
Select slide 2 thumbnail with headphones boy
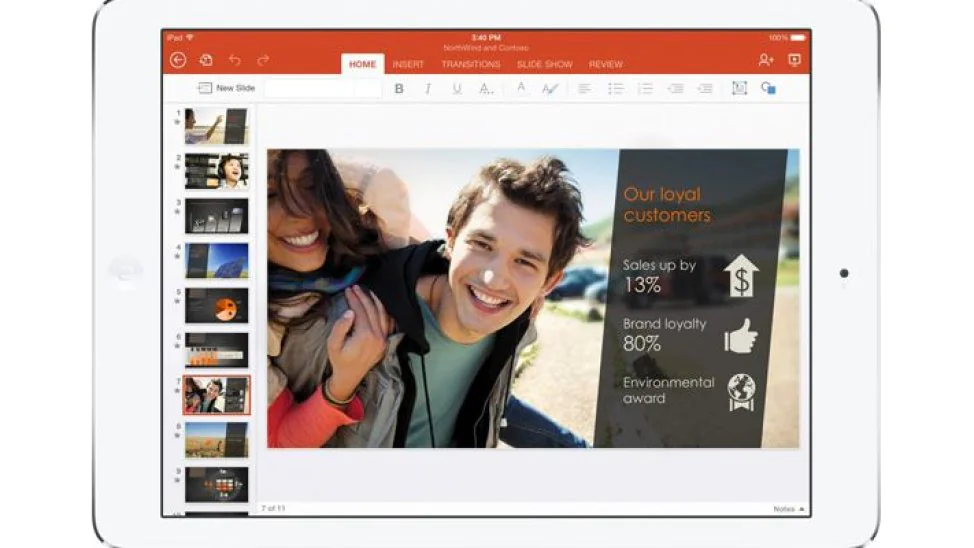point(216,171)
